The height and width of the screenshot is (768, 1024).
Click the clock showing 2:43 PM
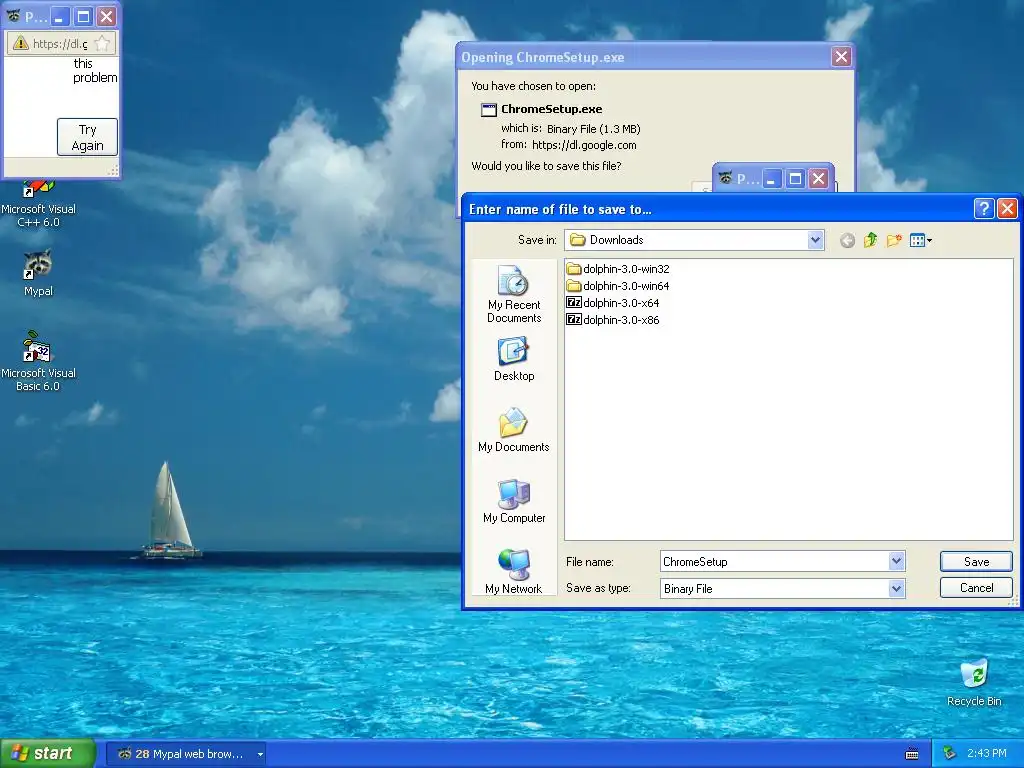click(987, 754)
